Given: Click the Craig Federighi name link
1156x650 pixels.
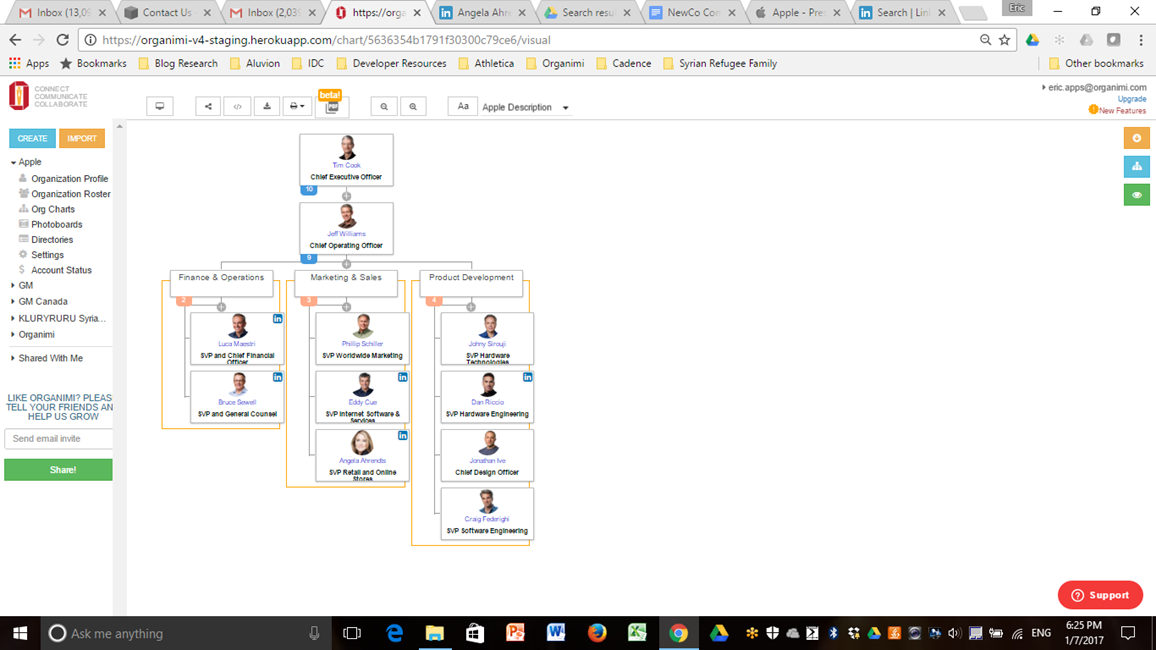Looking at the screenshot, I should click(x=487, y=520).
